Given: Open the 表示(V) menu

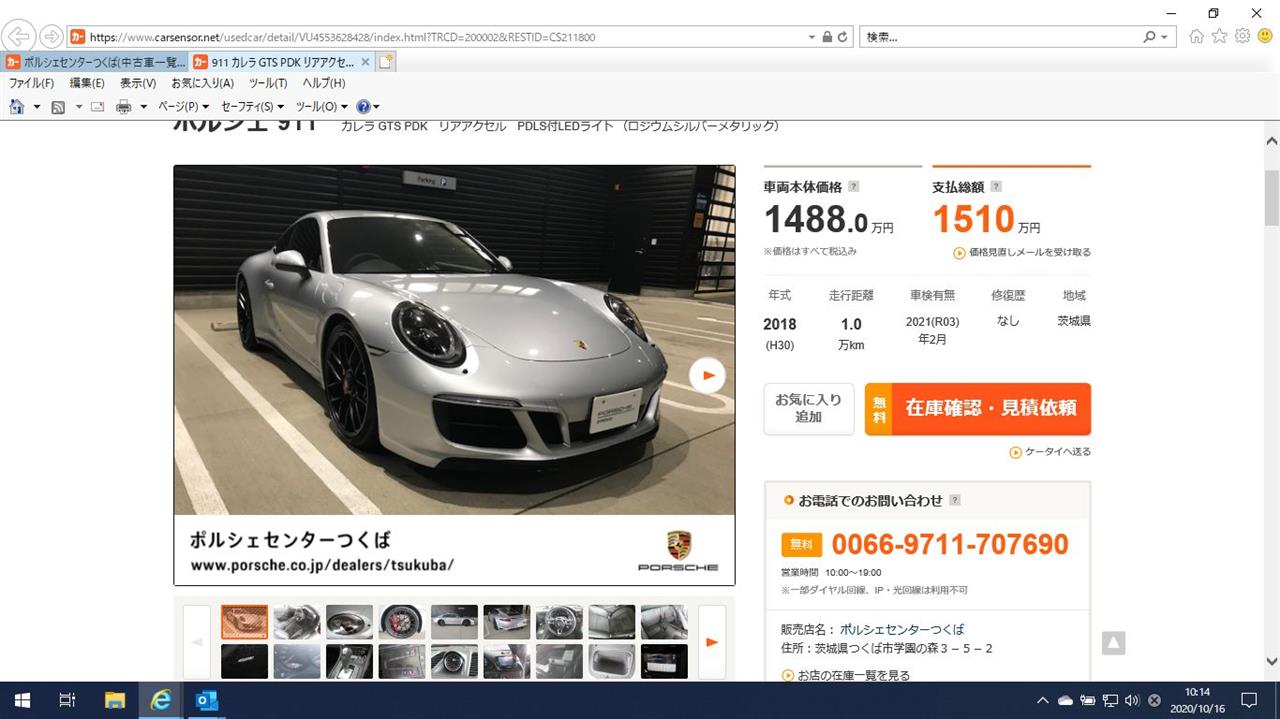Looking at the screenshot, I should point(138,83).
